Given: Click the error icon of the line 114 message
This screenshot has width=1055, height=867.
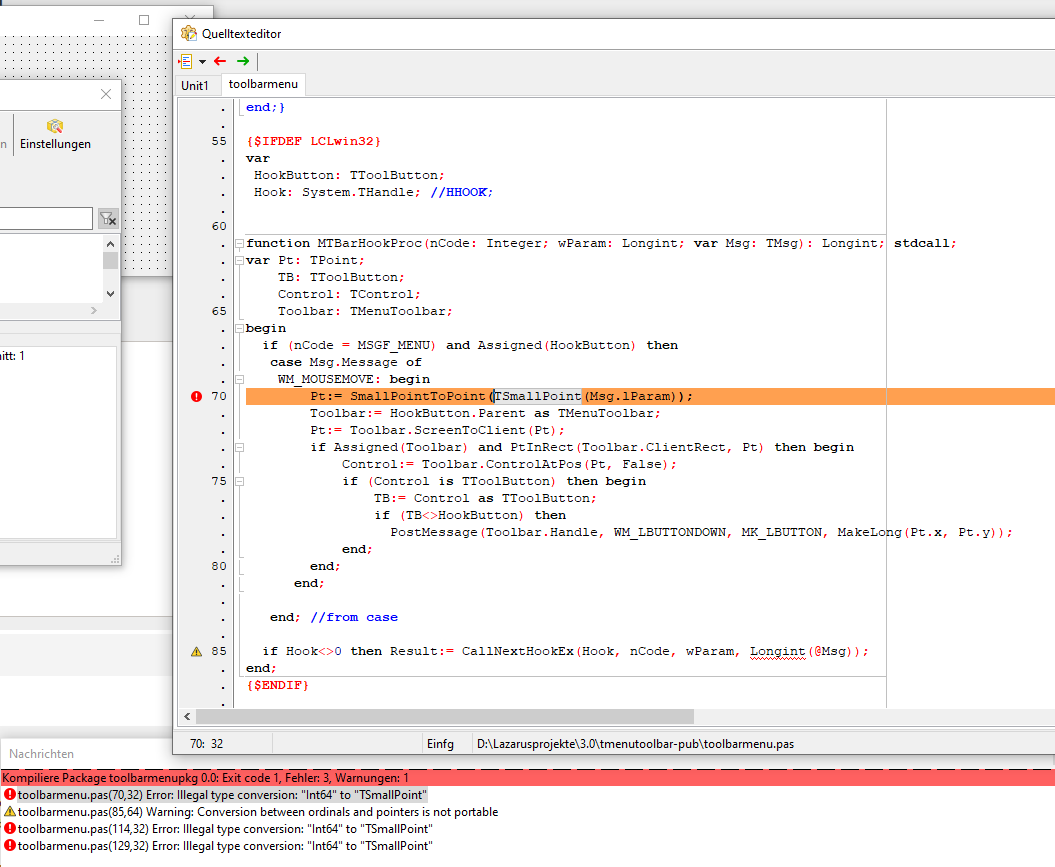Looking at the screenshot, I should pyautogui.click(x=10, y=829).
